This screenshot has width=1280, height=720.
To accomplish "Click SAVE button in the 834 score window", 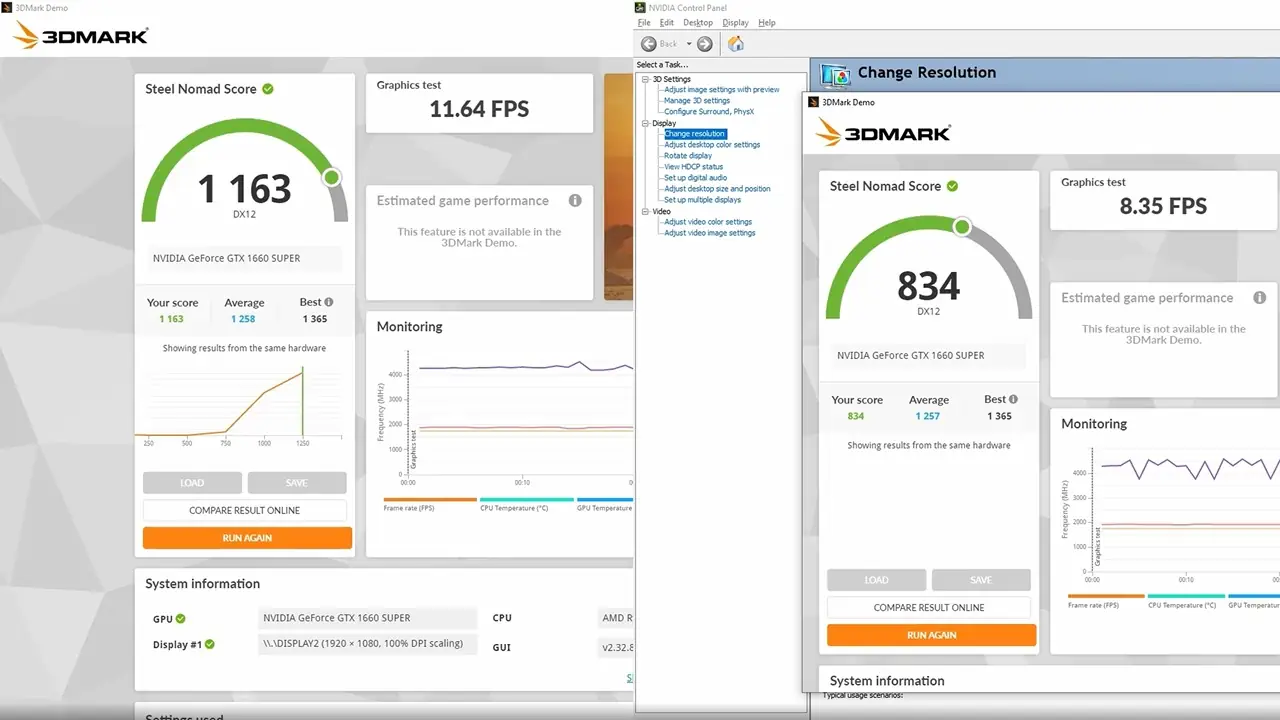I will pyautogui.click(x=981, y=580).
